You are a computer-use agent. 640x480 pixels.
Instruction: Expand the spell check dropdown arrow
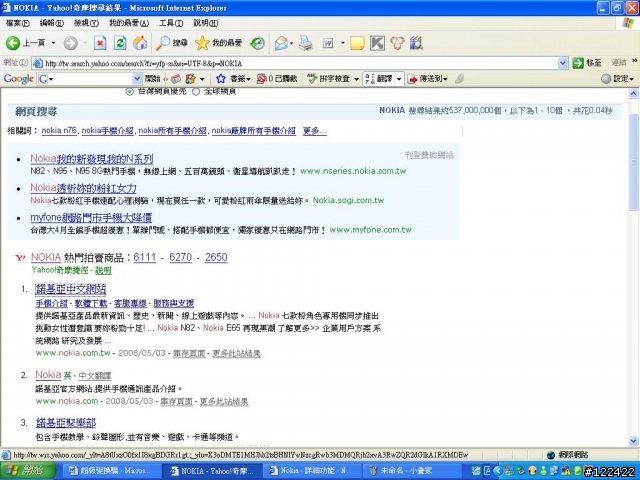[356, 79]
